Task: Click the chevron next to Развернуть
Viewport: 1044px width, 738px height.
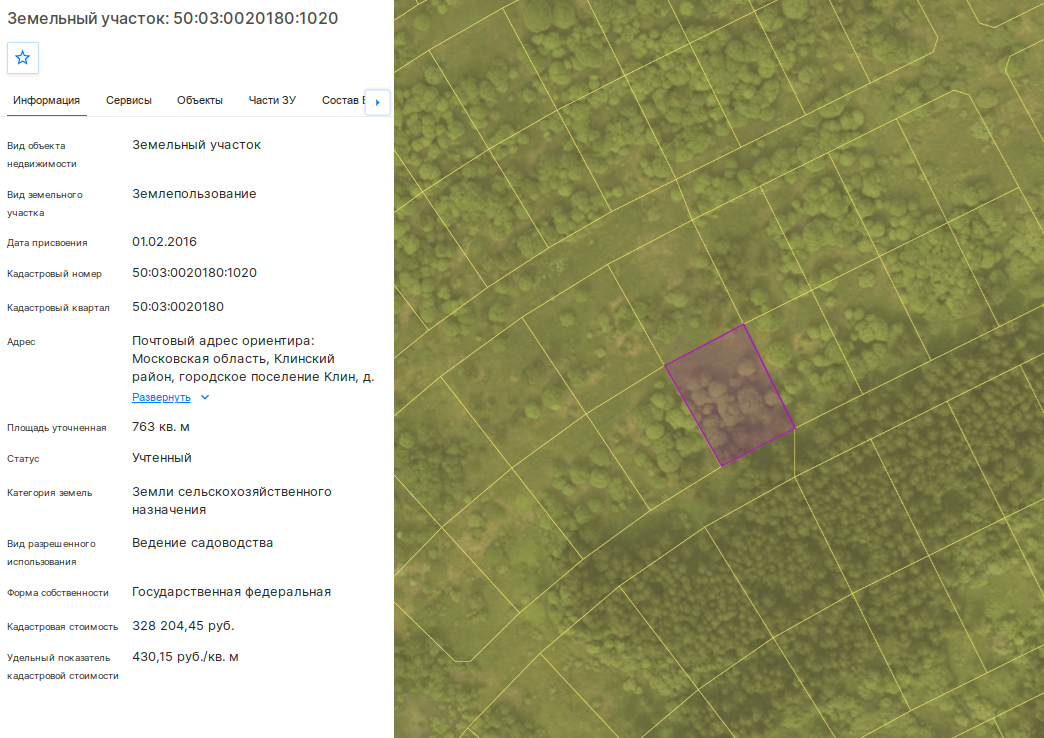Action: coord(205,398)
